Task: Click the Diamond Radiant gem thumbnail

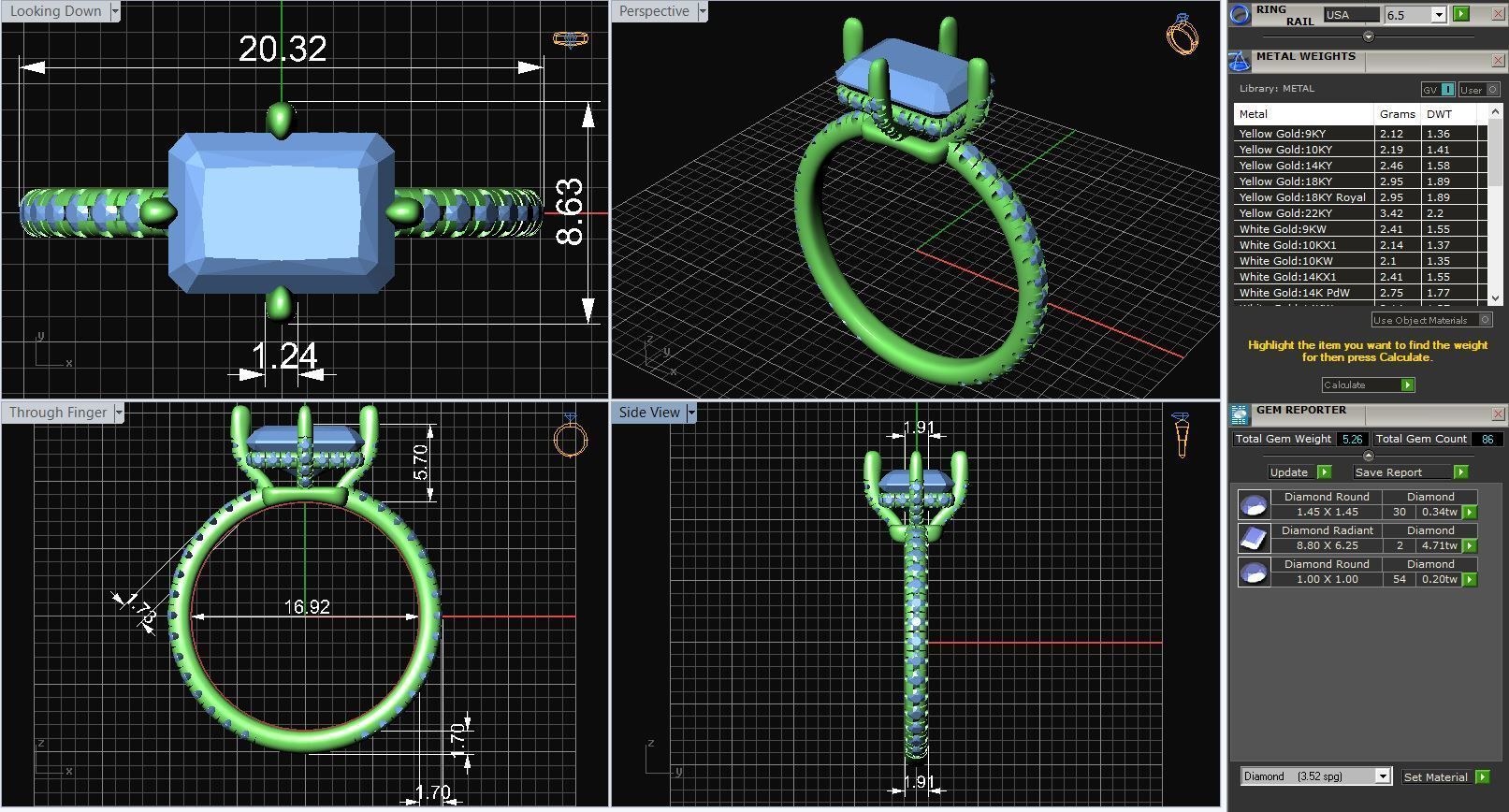Action: pos(1254,538)
